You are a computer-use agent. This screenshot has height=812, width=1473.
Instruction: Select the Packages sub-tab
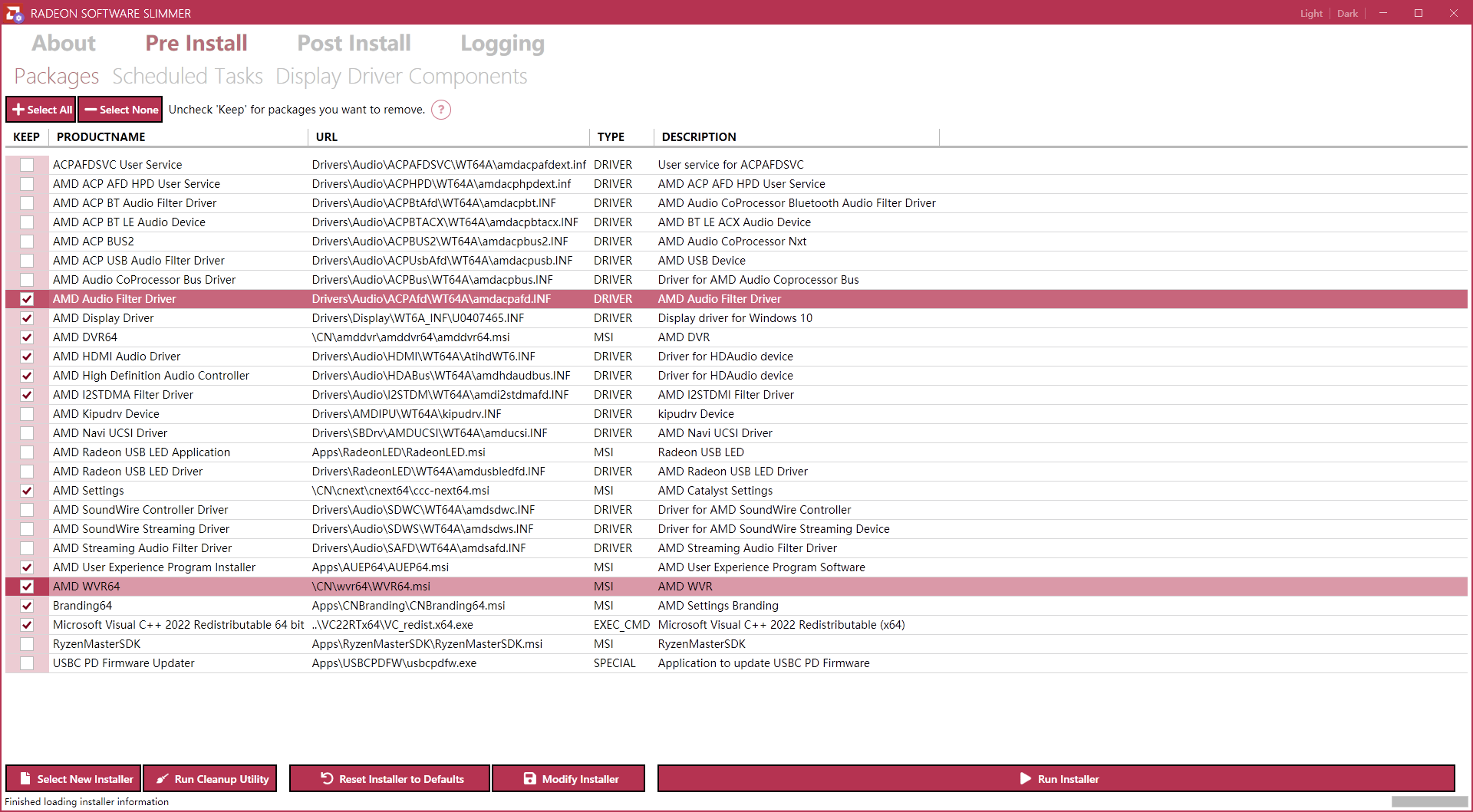tap(57, 76)
